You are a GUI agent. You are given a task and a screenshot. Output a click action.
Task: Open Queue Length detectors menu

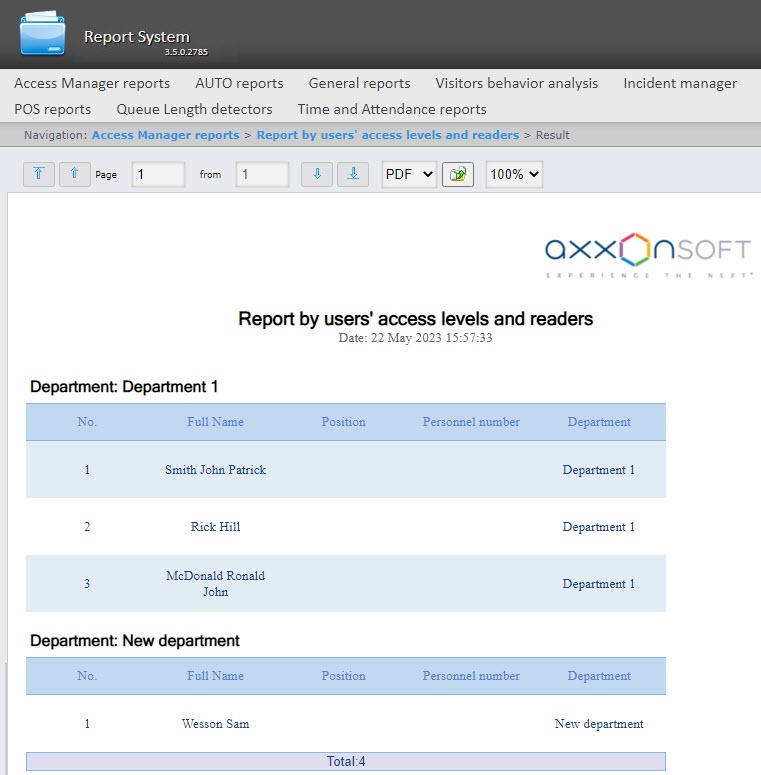[194, 109]
